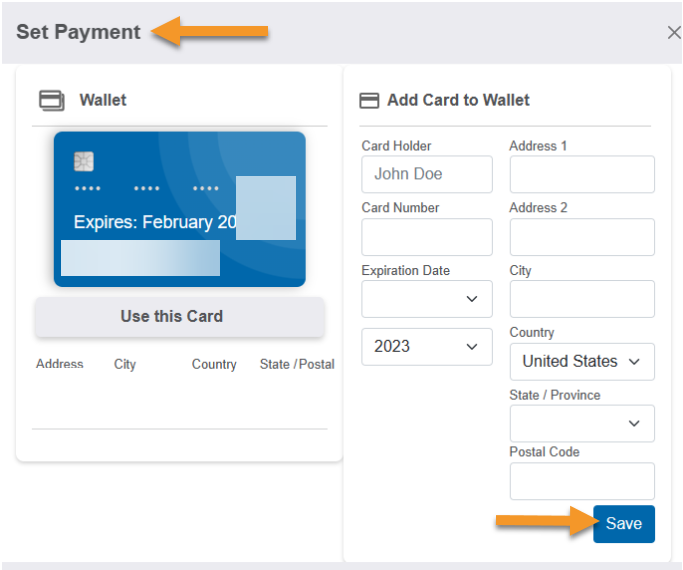683x570 pixels.
Task: Open the 2023 expiration year dropdown
Action: [x=427, y=347]
